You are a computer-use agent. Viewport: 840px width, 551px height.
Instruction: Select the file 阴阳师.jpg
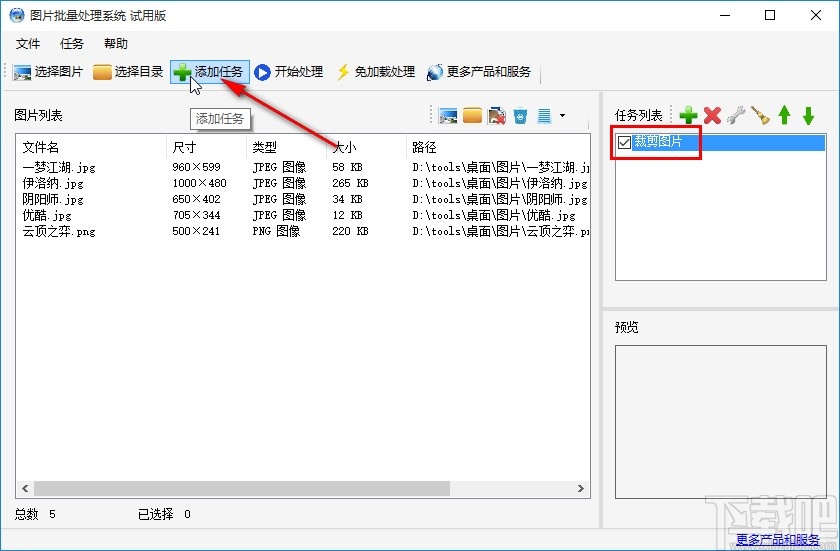(53, 199)
